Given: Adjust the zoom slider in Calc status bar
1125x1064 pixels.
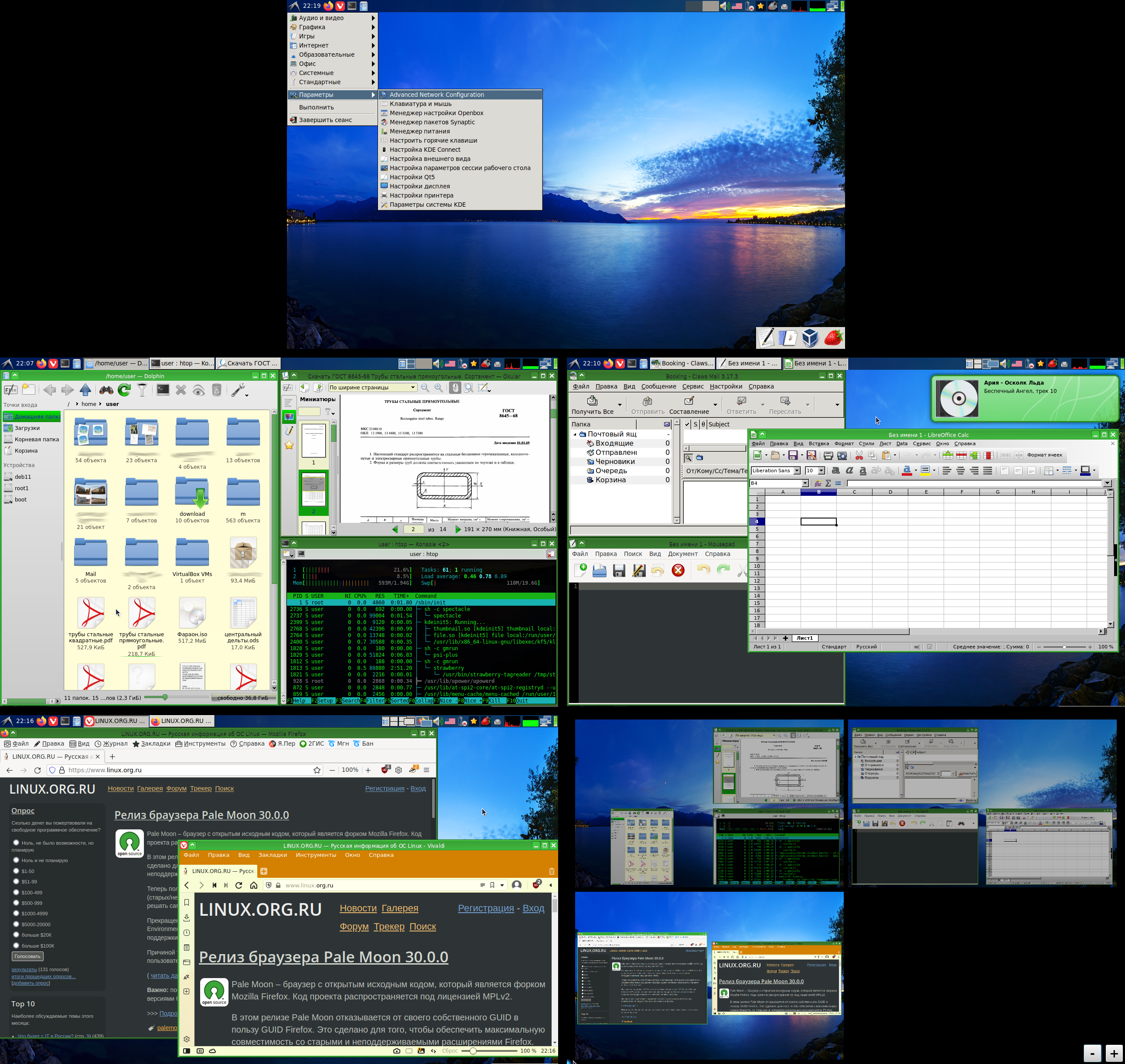Looking at the screenshot, I should [x=1064, y=647].
